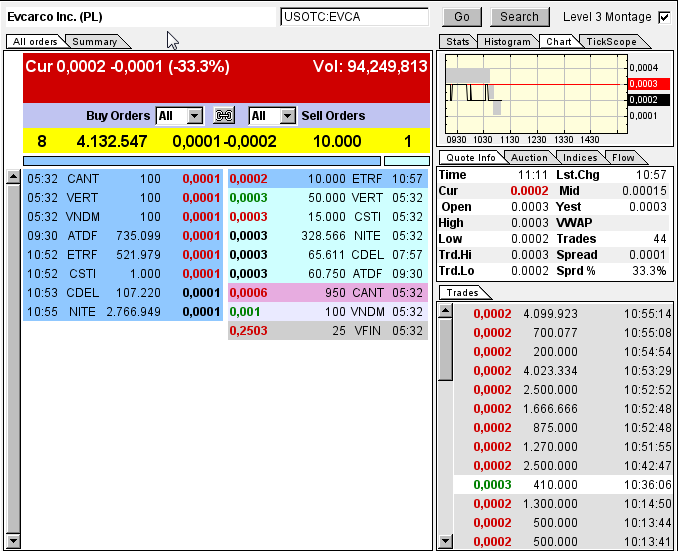The width and height of the screenshot is (680, 551).
Task: Select the CDEL 107.220 buy order
Action: tap(123, 293)
